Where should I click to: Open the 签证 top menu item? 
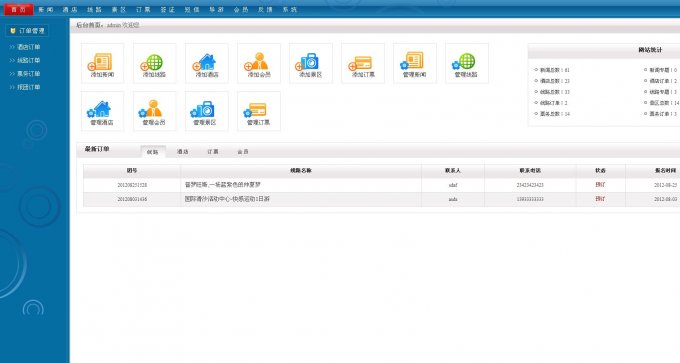pyautogui.click(x=167, y=9)
